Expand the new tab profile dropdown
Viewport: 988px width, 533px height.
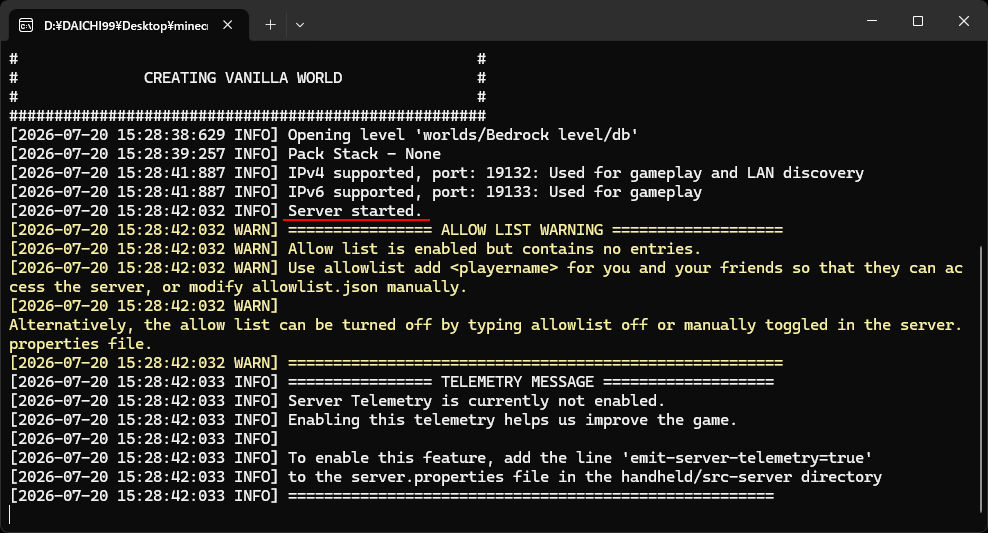tap(300, 25)
